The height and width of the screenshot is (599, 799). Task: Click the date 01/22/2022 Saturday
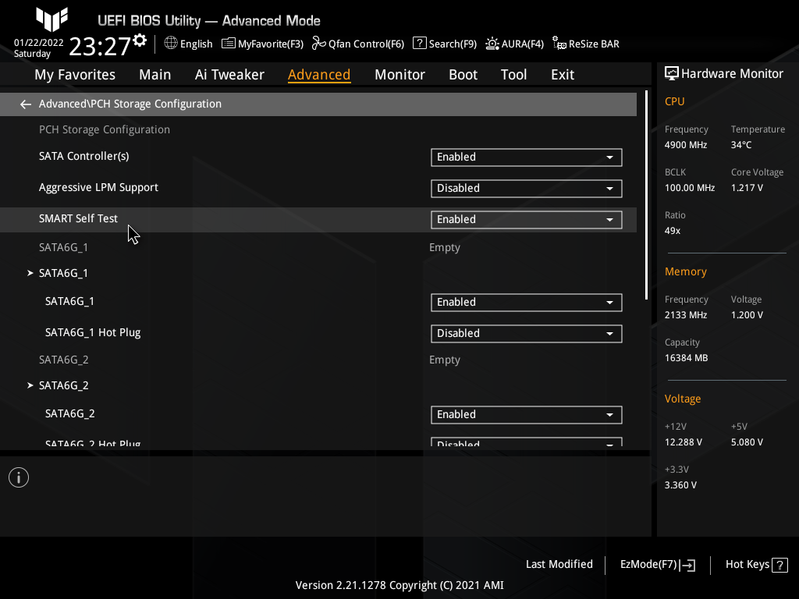[38, 48]
